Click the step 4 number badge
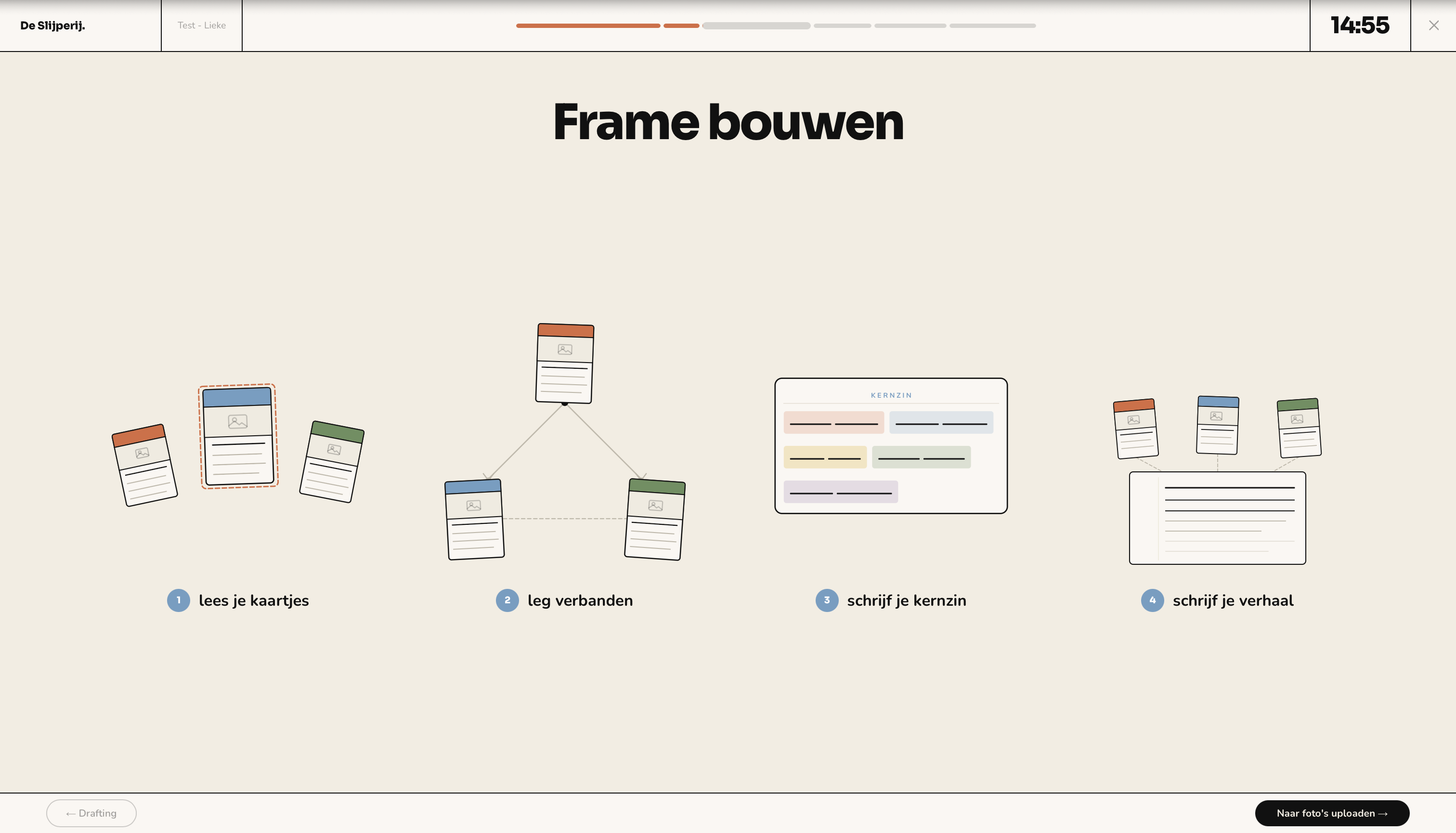 tap(1152, 600)
